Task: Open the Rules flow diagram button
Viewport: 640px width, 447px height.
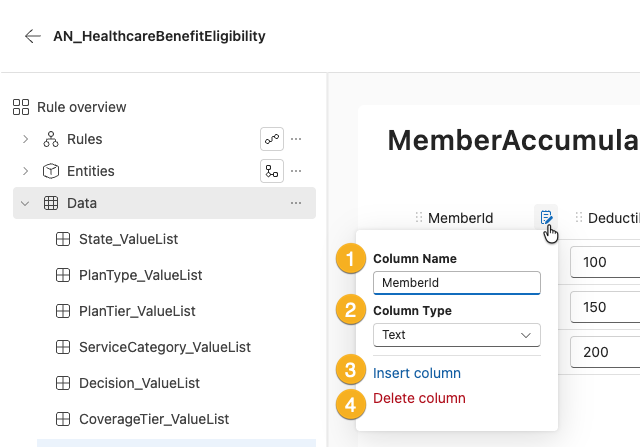Action: (272, 139)
